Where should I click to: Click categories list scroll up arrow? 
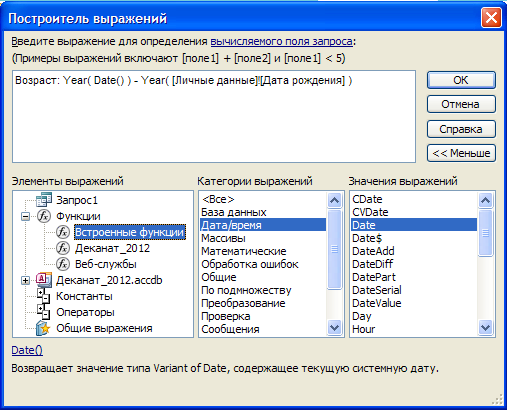click(334, 200)
